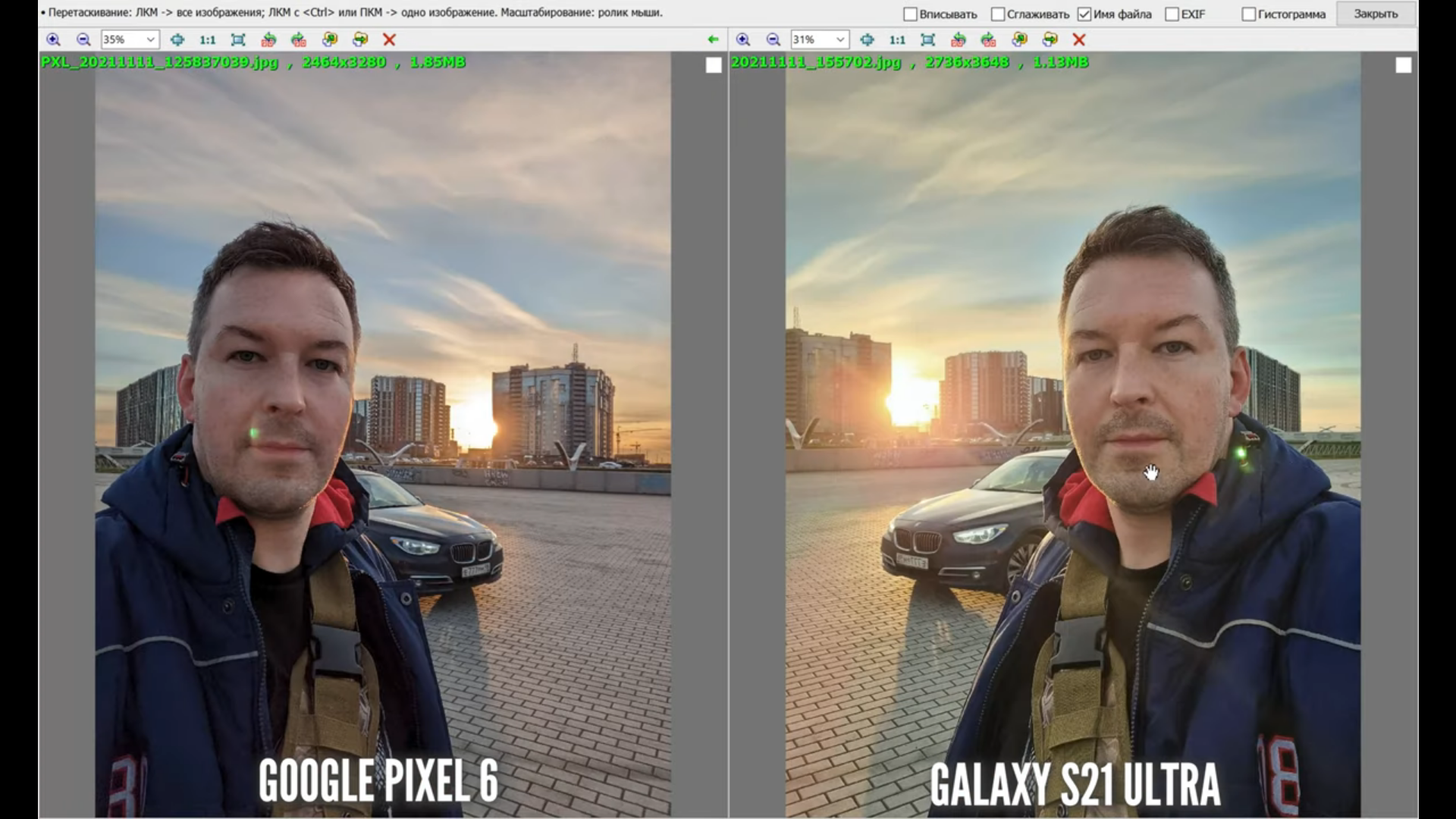Move right image to folder
The width and height of the screenshot is (1456, 819).
[x=1050, y=39]
